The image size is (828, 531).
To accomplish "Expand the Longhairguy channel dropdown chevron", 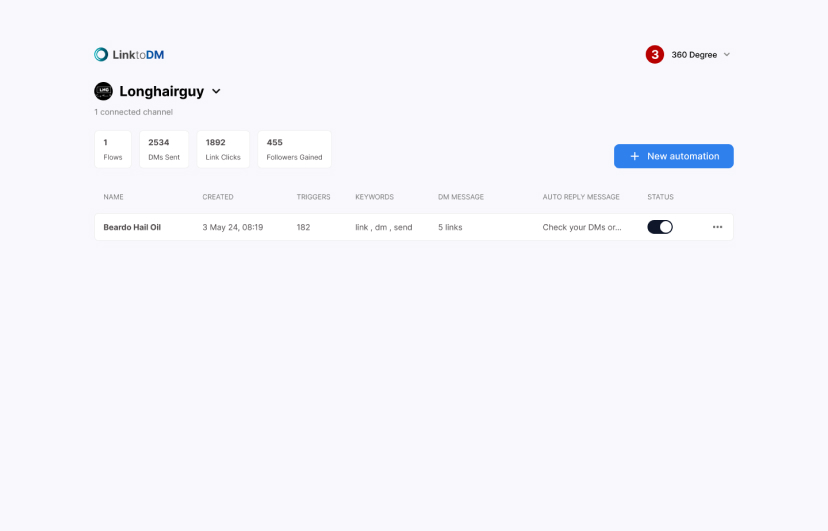I will [216, 92].
